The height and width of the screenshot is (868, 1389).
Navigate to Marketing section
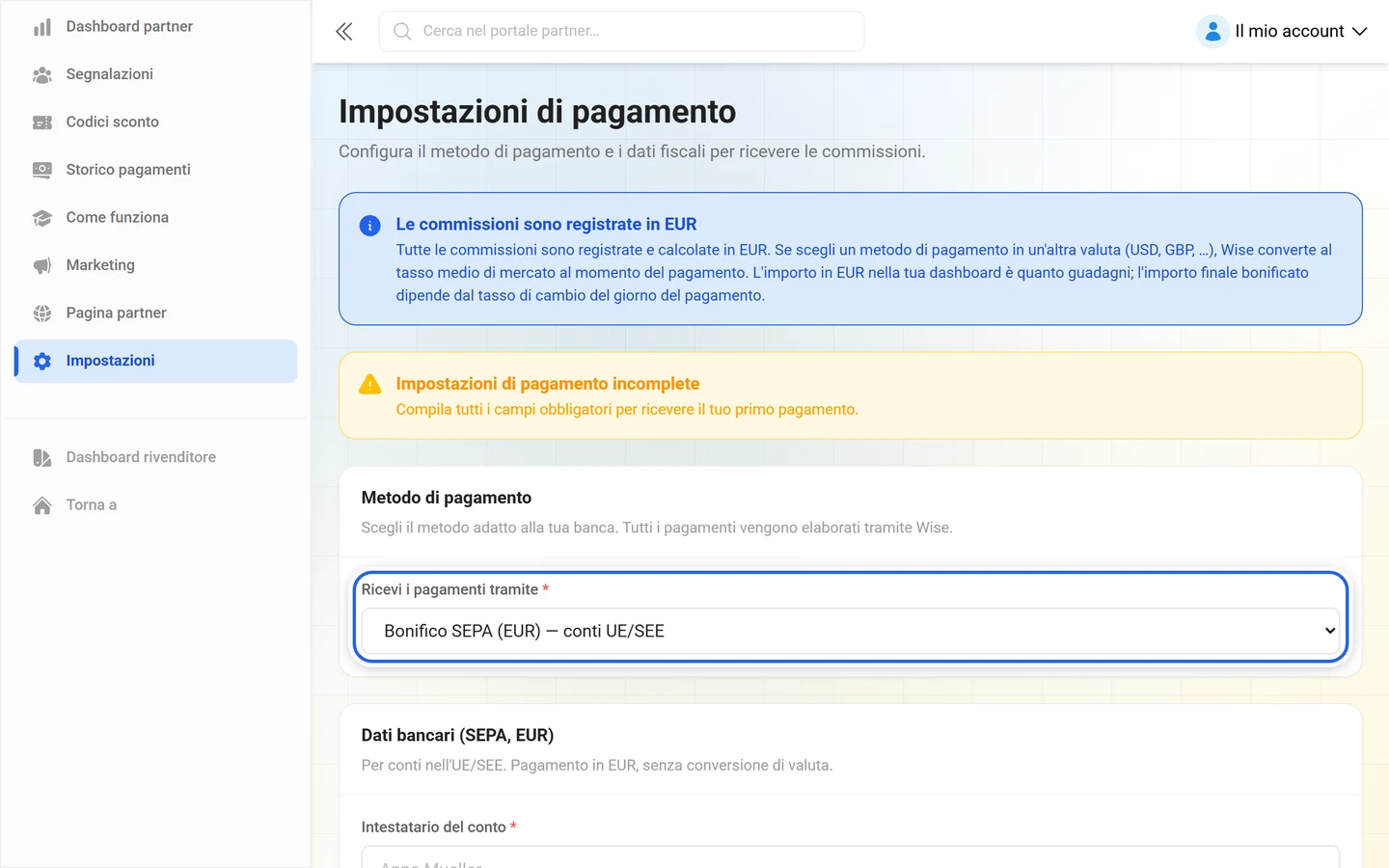coord(156,265)
